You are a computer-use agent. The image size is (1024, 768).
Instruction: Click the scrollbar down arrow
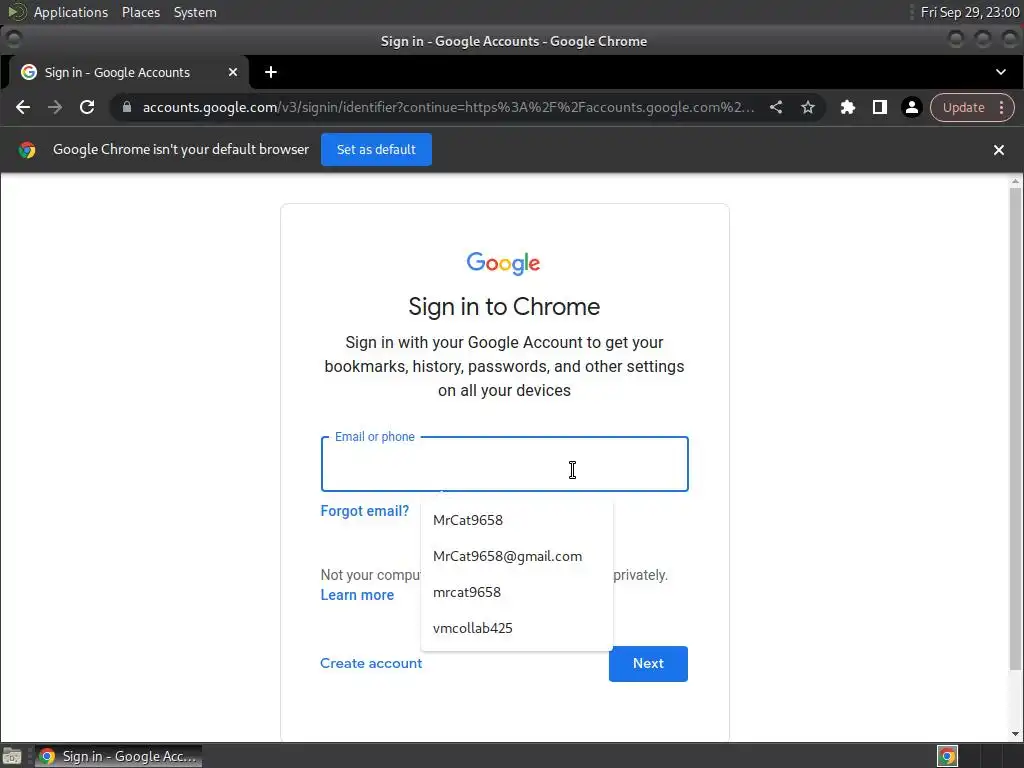(1016, 734)
